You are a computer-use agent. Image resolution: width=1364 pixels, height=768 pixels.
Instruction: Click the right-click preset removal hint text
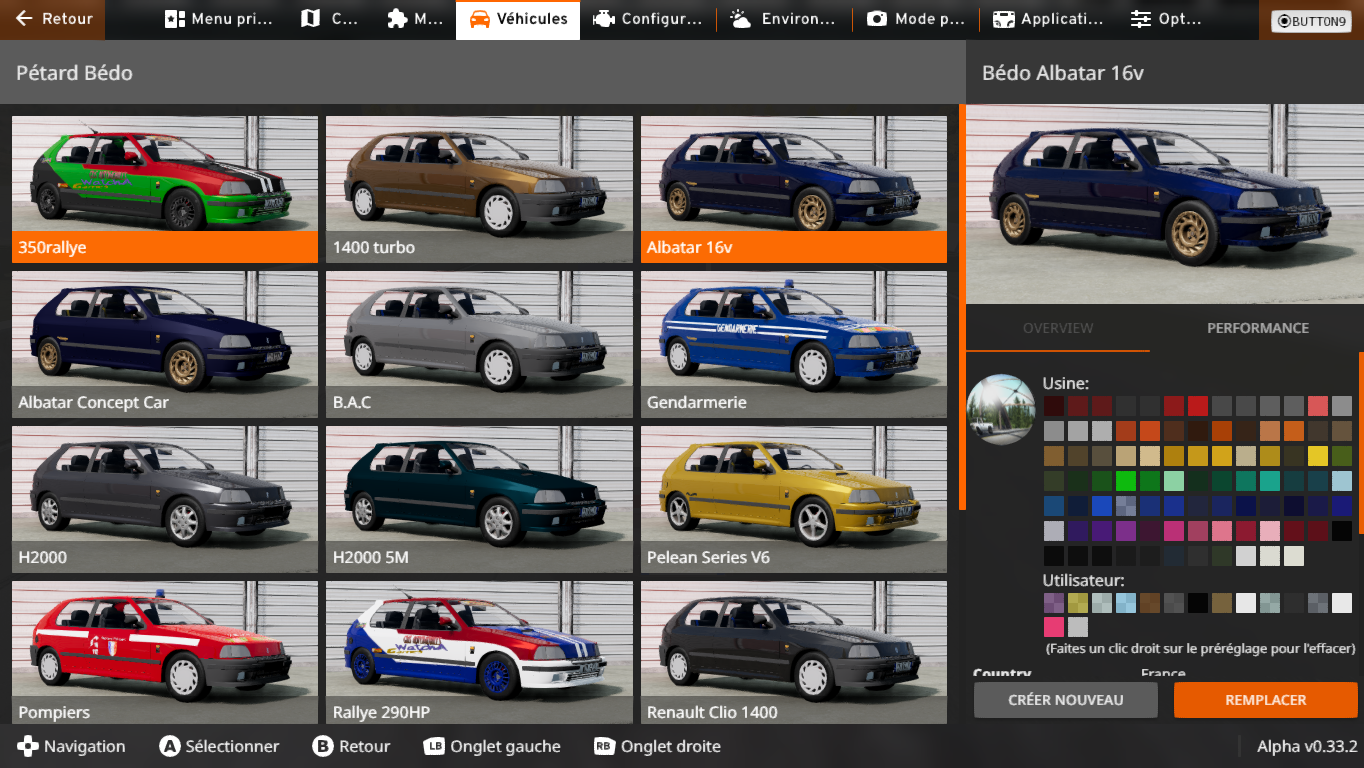[x=1200, y=649]
